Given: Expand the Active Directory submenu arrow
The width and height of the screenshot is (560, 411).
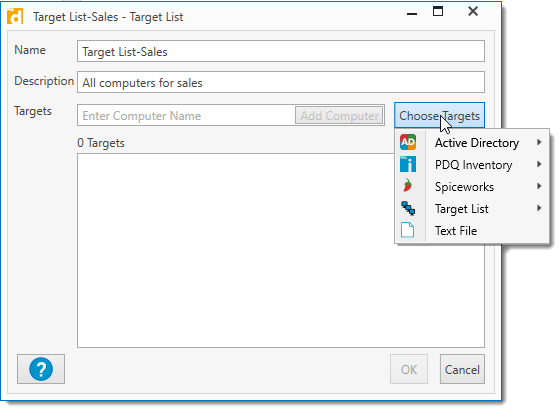Looking at the screenshot, I should point(539,142).
